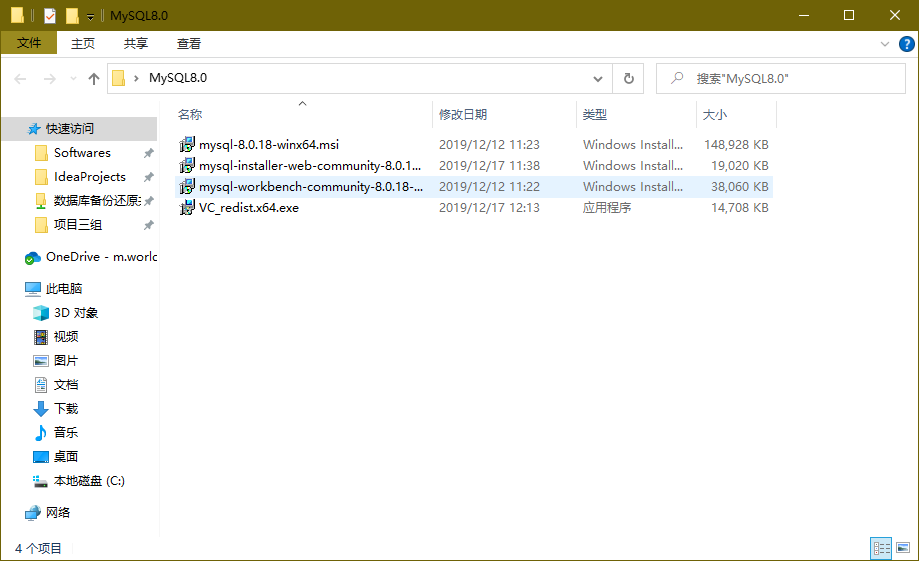
Task: Open 3D 对象 folder in sidebar
Action: [76, 313]
